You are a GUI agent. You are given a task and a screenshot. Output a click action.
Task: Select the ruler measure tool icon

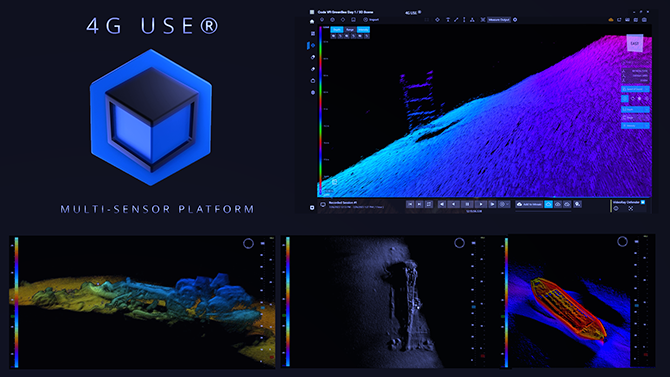click(456, 20)
